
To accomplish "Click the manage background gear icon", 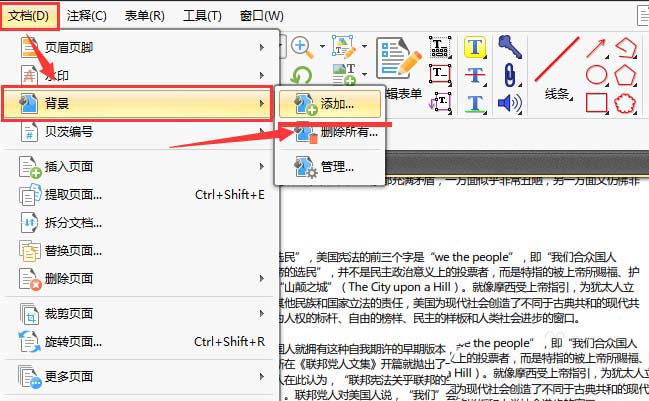I will (x=305, y=167).
